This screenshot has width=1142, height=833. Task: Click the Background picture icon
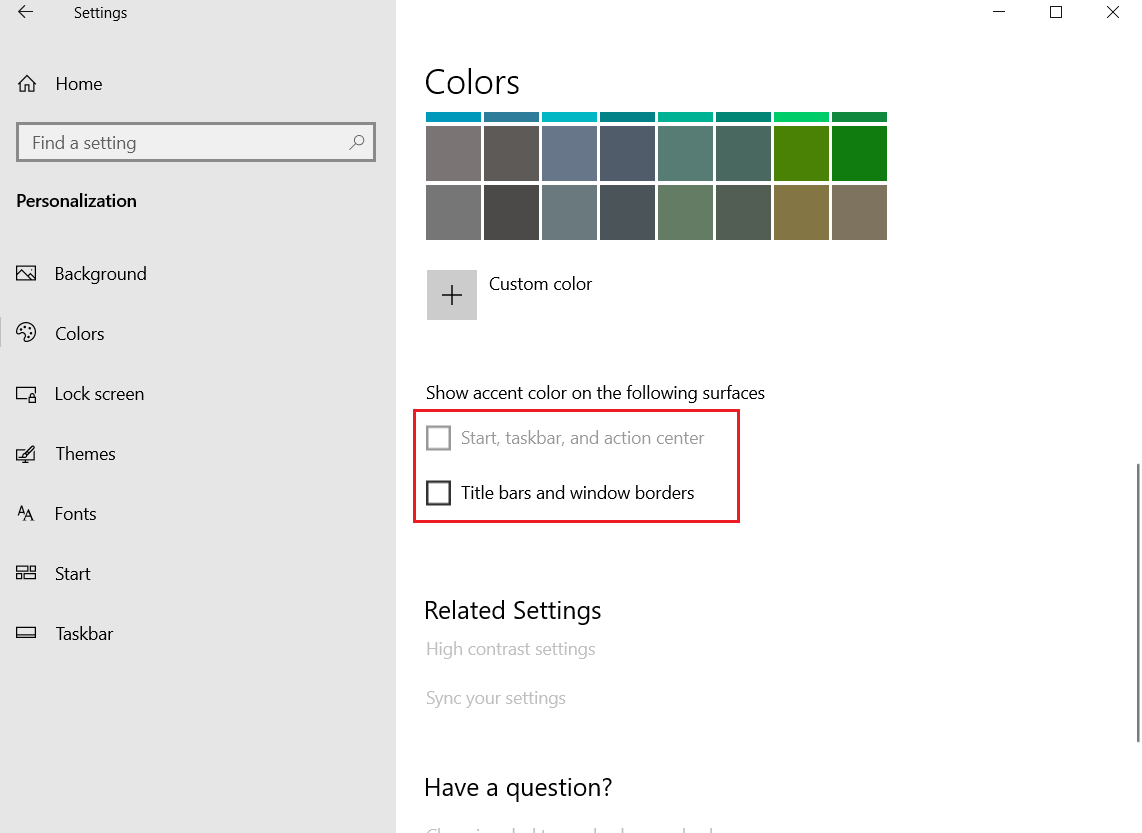coord(26,274)
